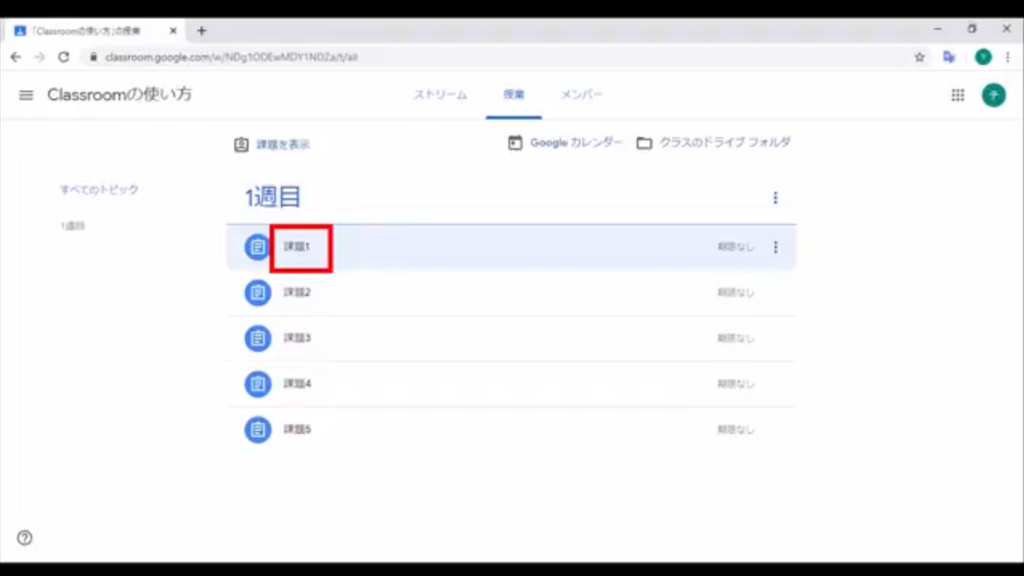Click the Classroomの使い方 class title
The width and height of the screenshot is (1024, 576).
120,95
